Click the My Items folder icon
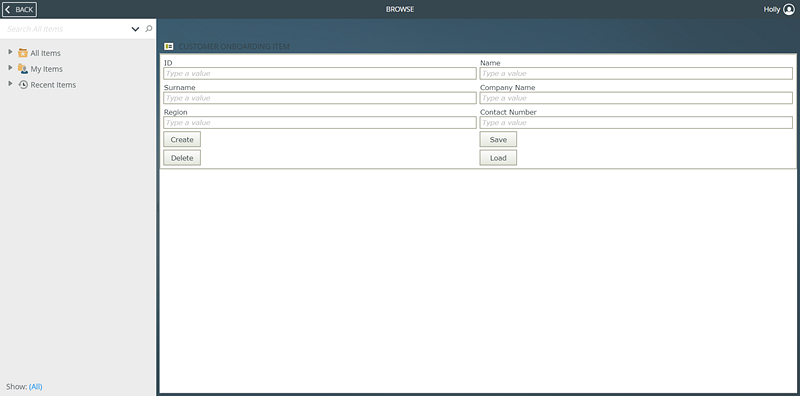 pyautogui.click(x=22, y=68)
